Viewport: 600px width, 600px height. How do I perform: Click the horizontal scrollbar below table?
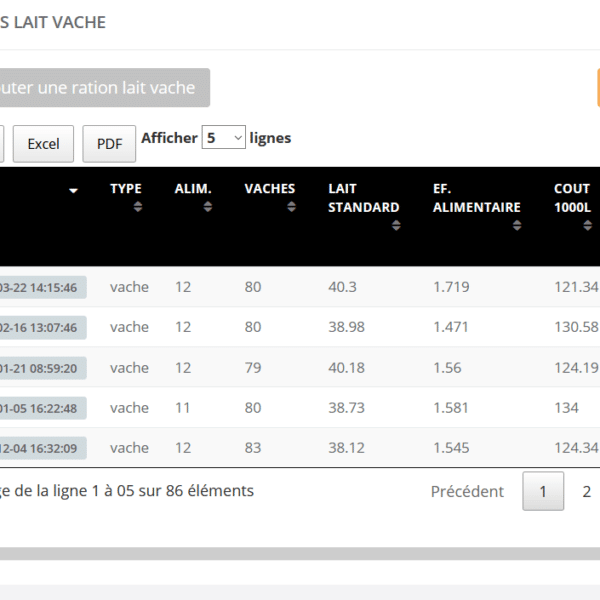coord(300,553)
